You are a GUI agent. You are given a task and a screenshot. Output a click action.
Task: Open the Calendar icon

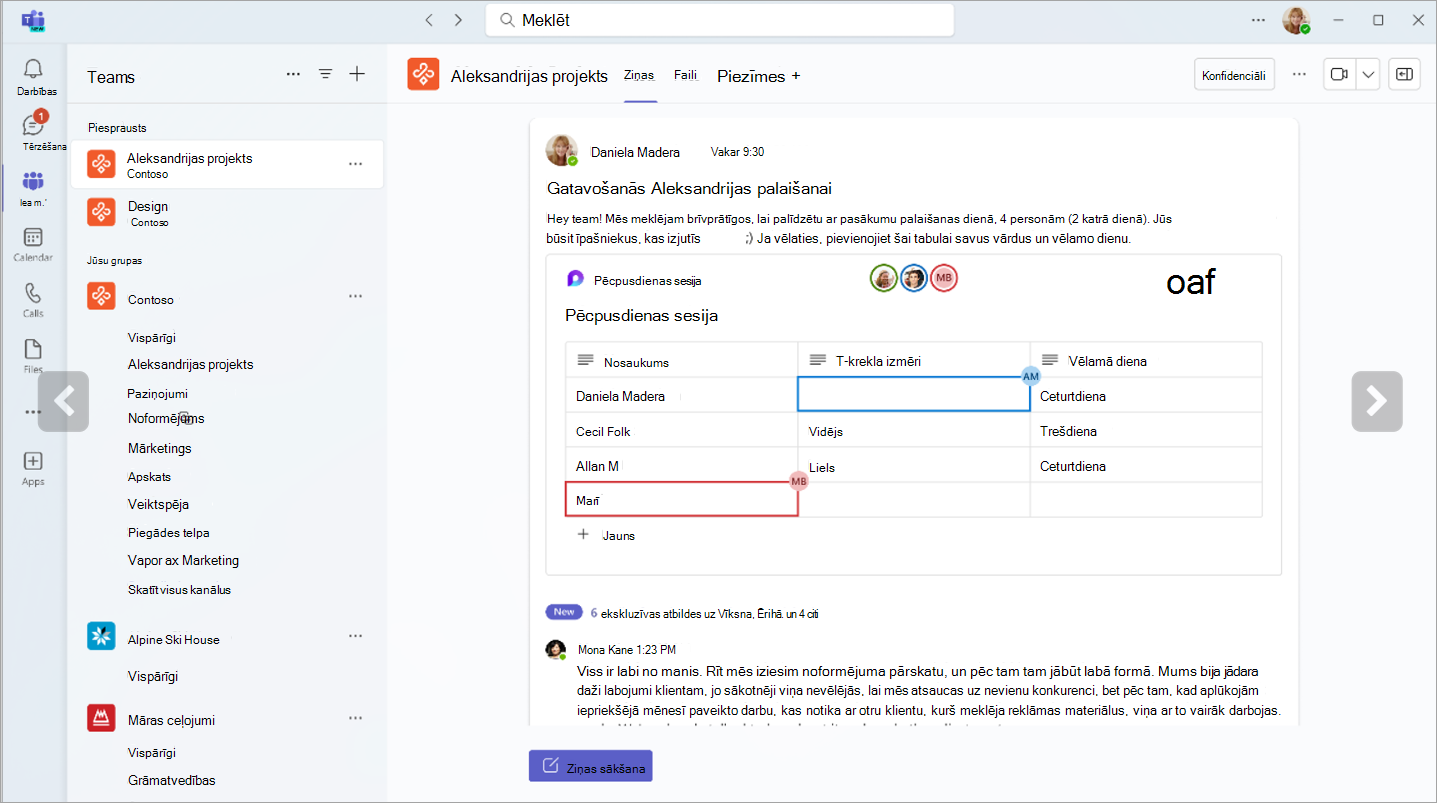(x=33, y=238)
